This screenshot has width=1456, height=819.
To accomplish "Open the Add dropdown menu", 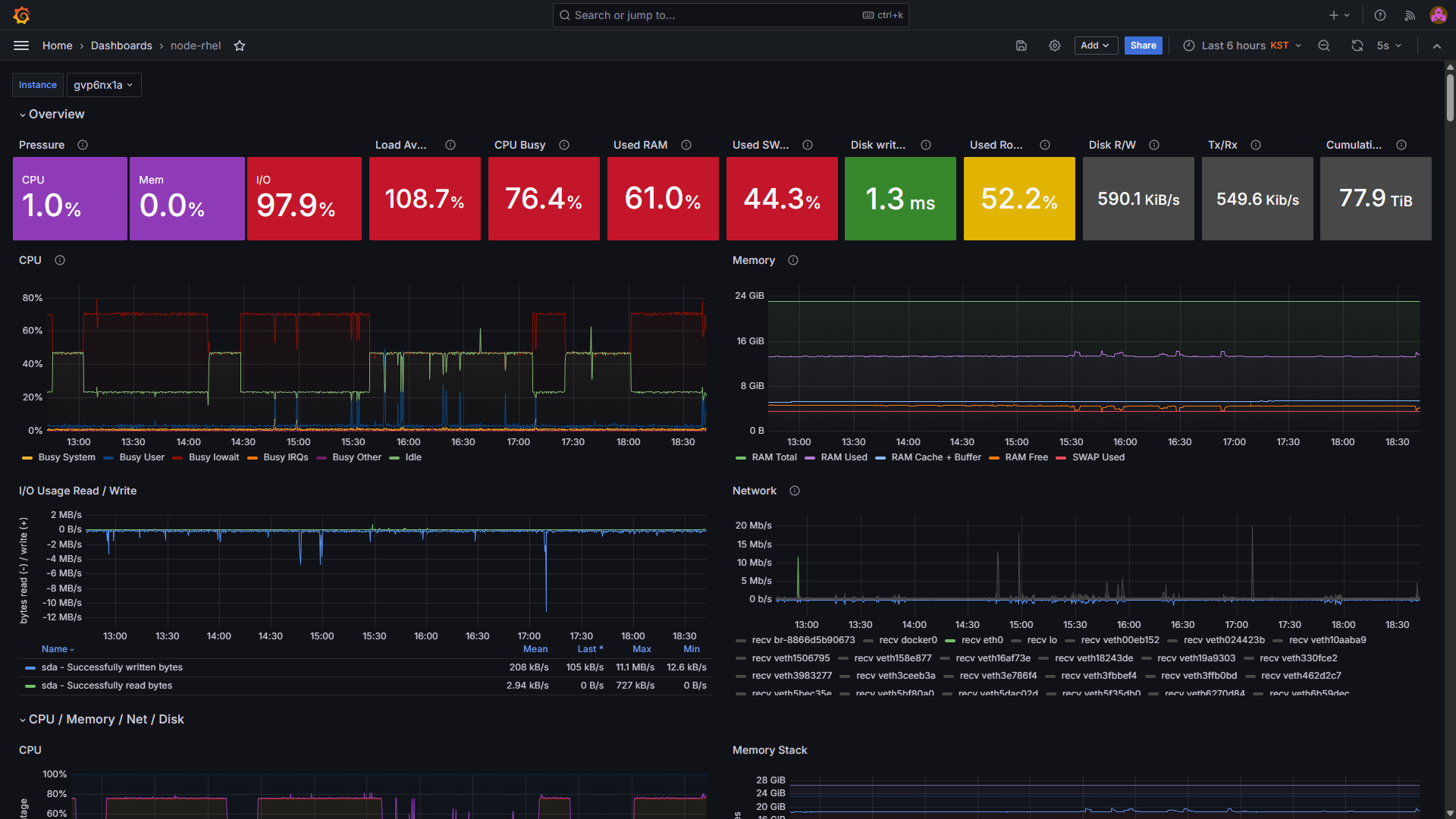I will 1095,45.
